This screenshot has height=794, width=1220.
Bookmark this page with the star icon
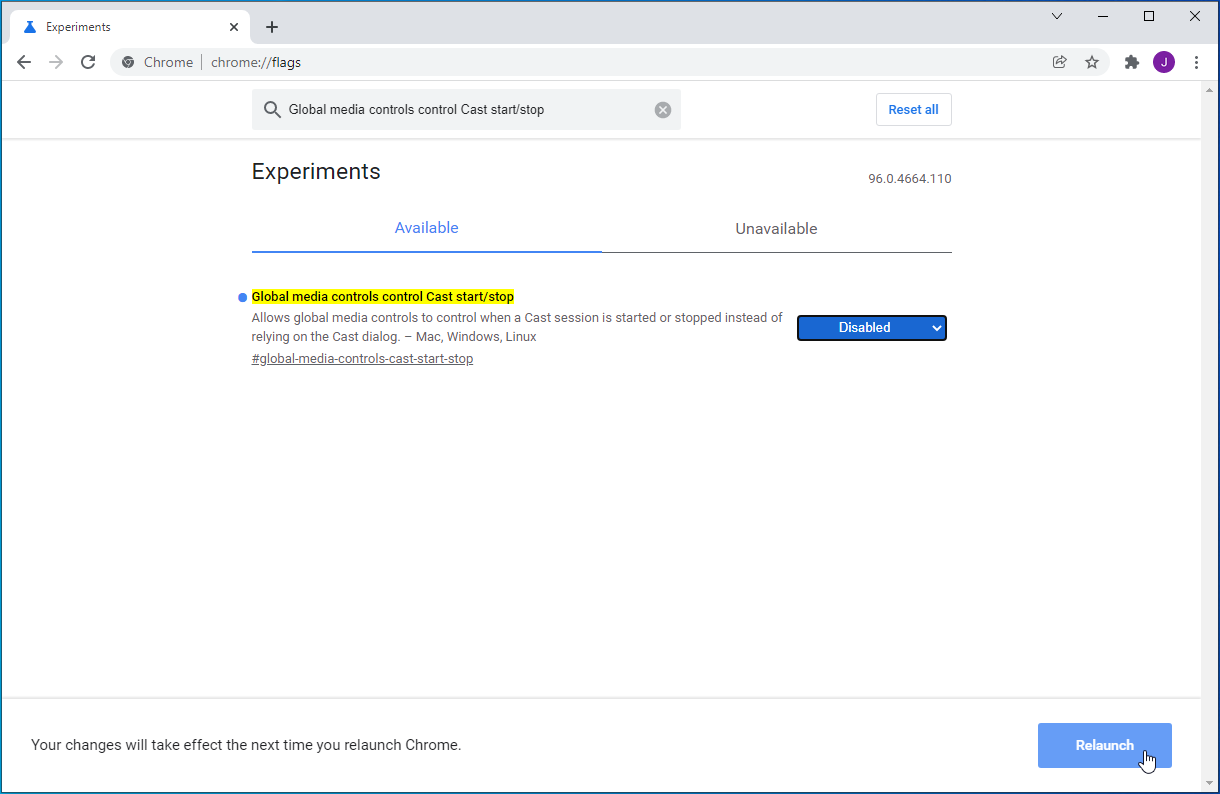1092,62
